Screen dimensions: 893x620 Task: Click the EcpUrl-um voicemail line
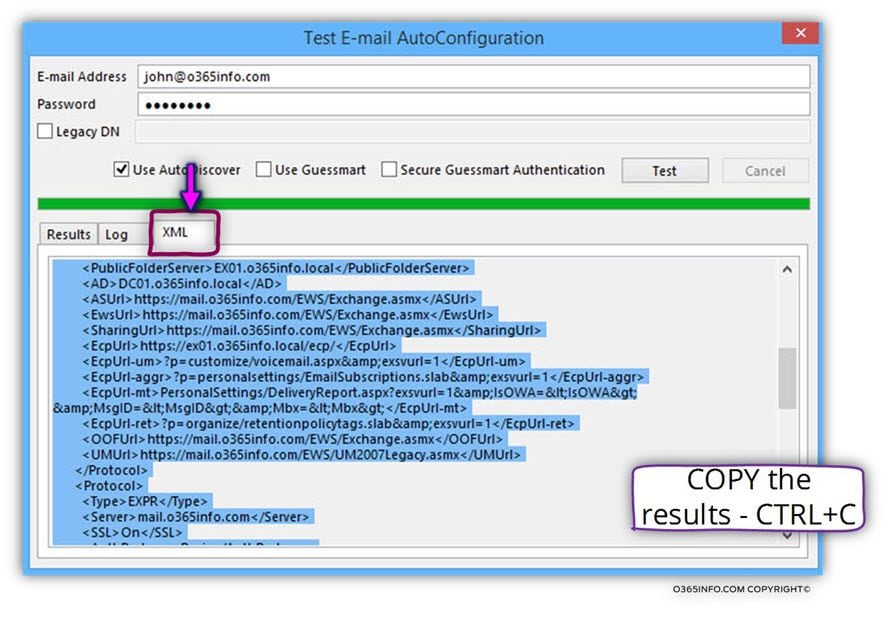(x=304, y=362)
